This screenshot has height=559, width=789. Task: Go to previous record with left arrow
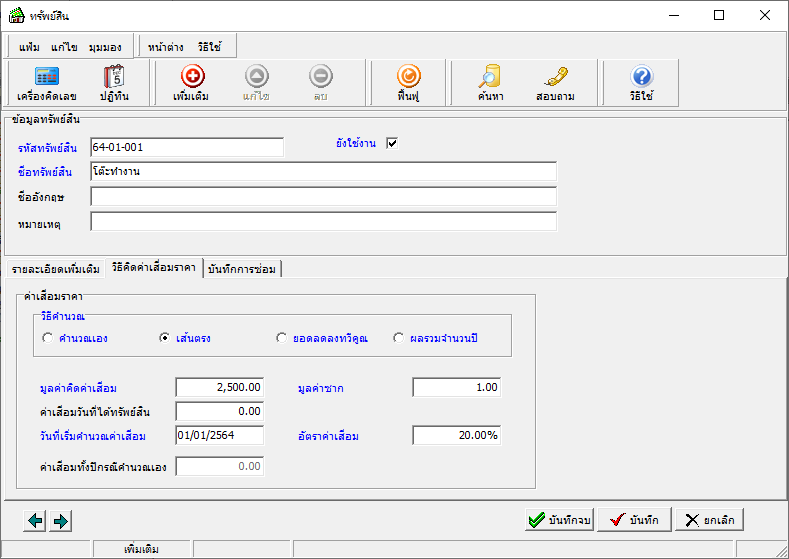tap(36, 520)
